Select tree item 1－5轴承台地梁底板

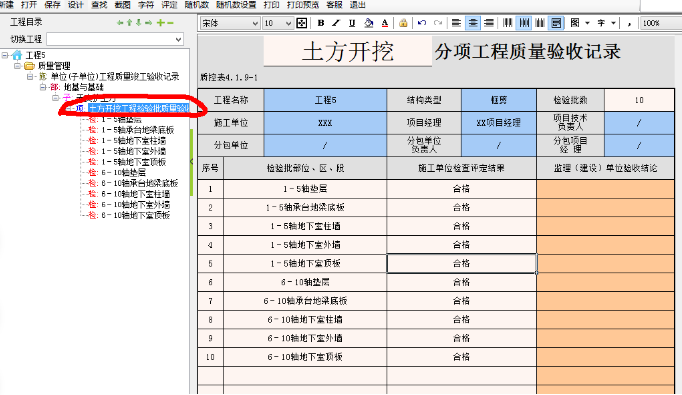137,130
